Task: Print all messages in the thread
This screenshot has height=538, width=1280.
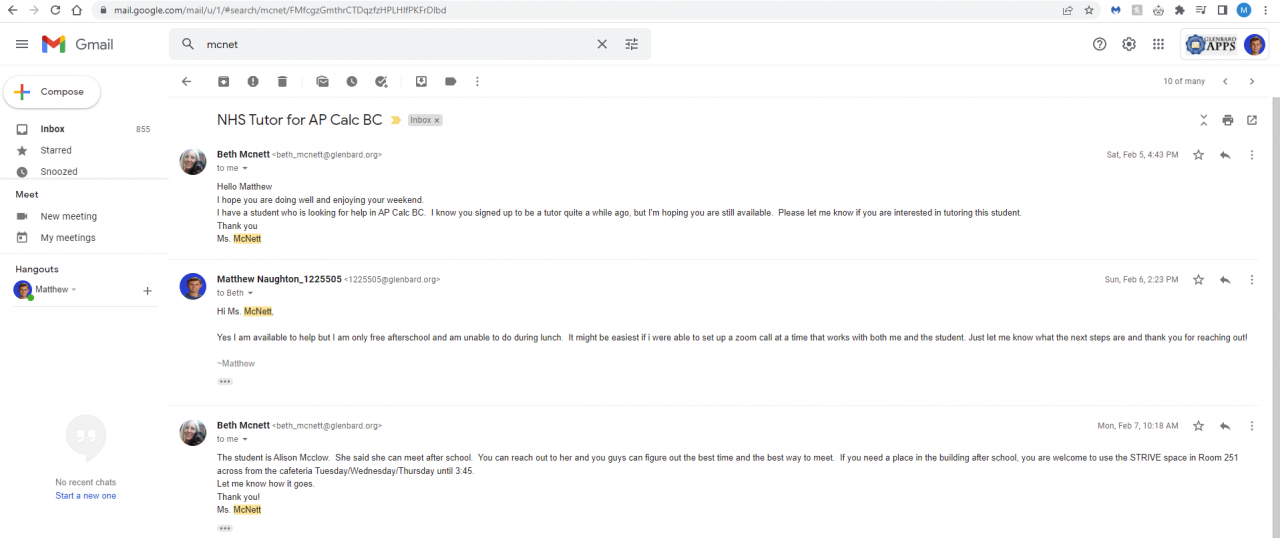Action: point(1228,120)
